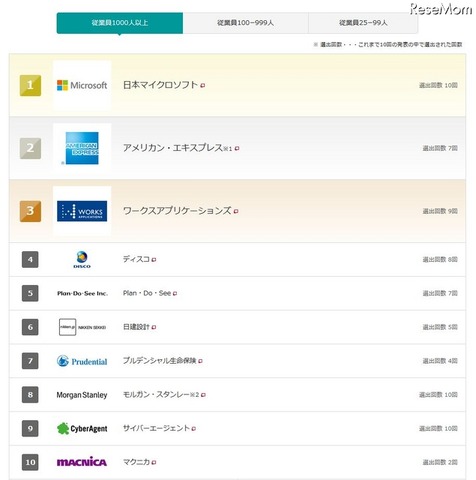Switch to the 従業員100-999人 tab
Screen dimensions: 476x480
(x=246, y=23)
